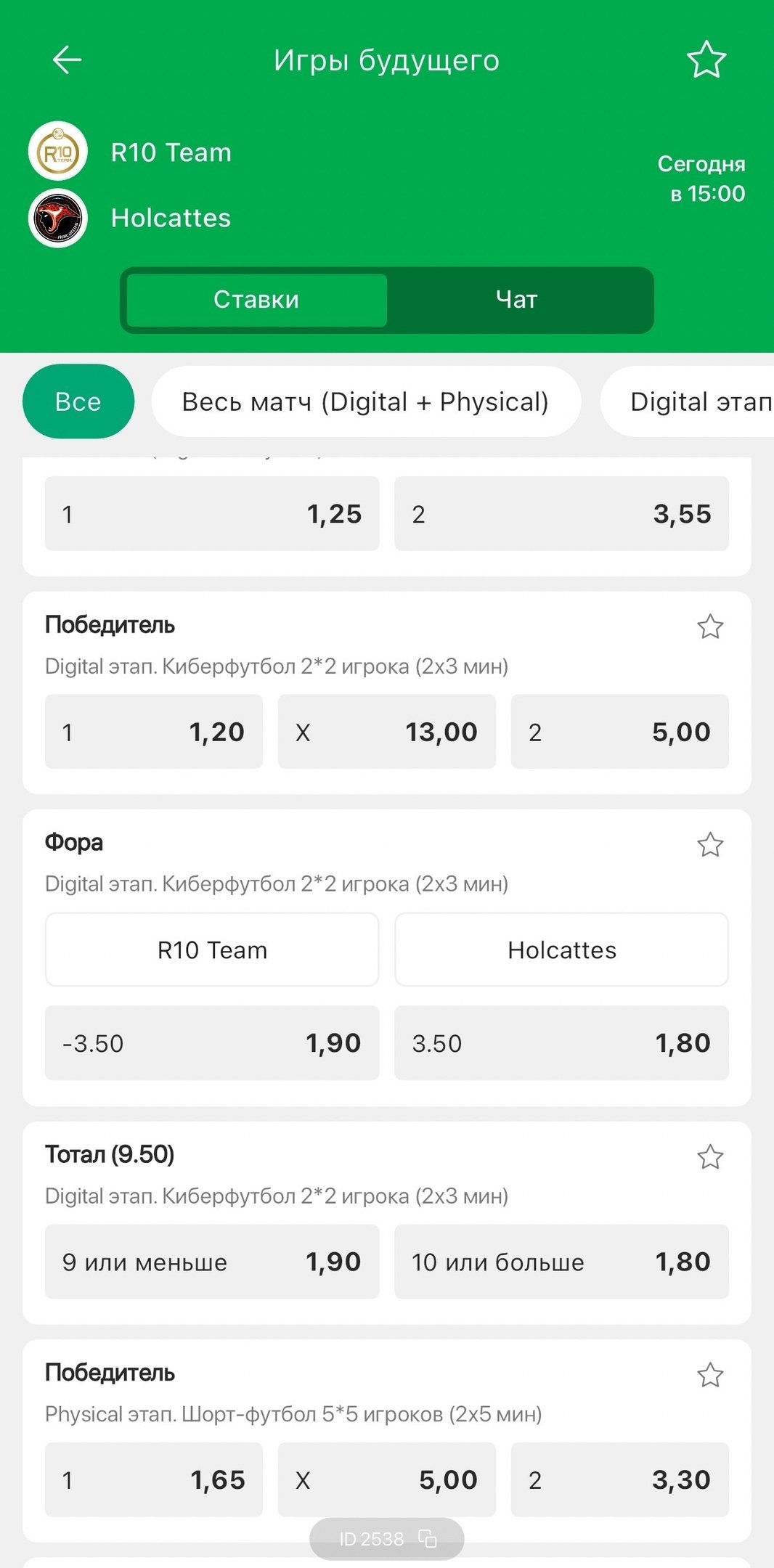Choose 10 или больше total bet
Screen dimensions: 774x1568
[x=561, y=1262]
